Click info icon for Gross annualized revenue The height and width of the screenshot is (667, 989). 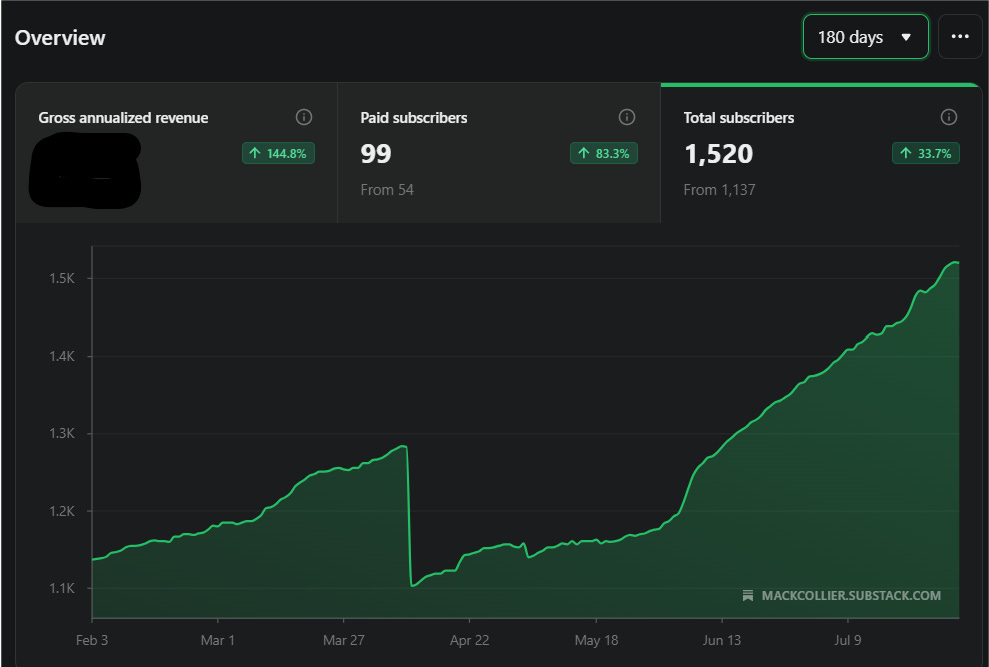304,117
